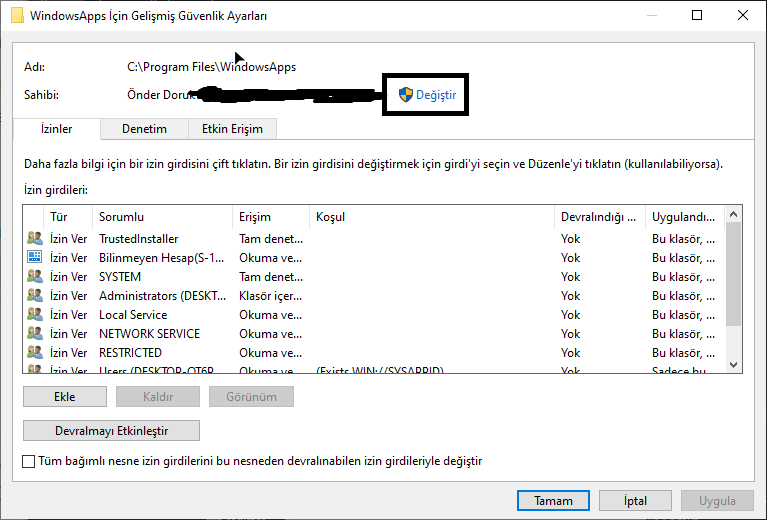Click the list scrollbar down arrow
Screen dimensions: 767x520
733,364
